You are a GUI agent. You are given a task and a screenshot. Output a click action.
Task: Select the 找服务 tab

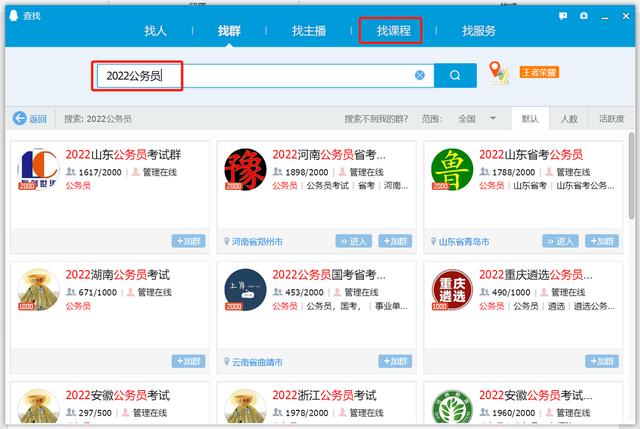coord(478,31)
